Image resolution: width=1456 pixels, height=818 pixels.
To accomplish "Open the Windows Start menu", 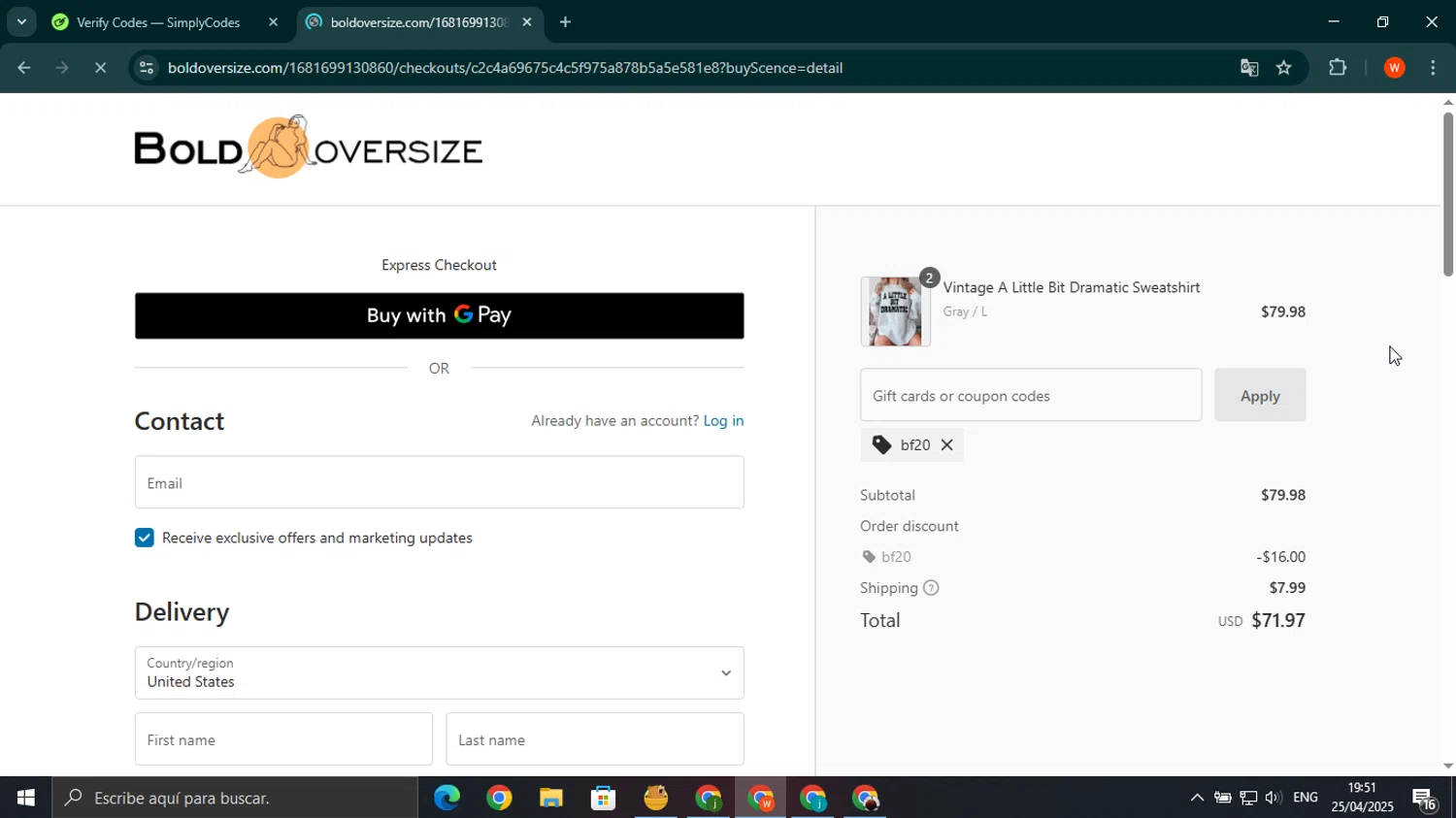I will coord(26,798).
